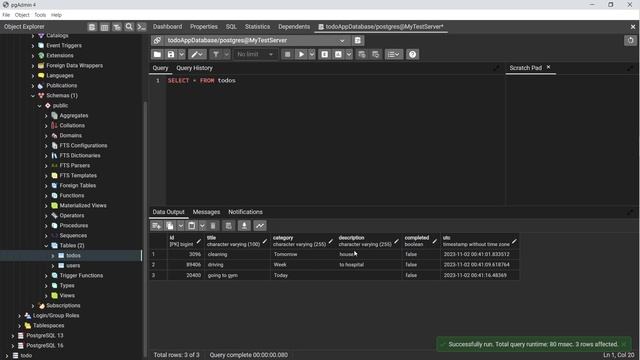Screen dimensions: 640x360
Task: Open save options dropdown arrow
Action: click(181, 54)
